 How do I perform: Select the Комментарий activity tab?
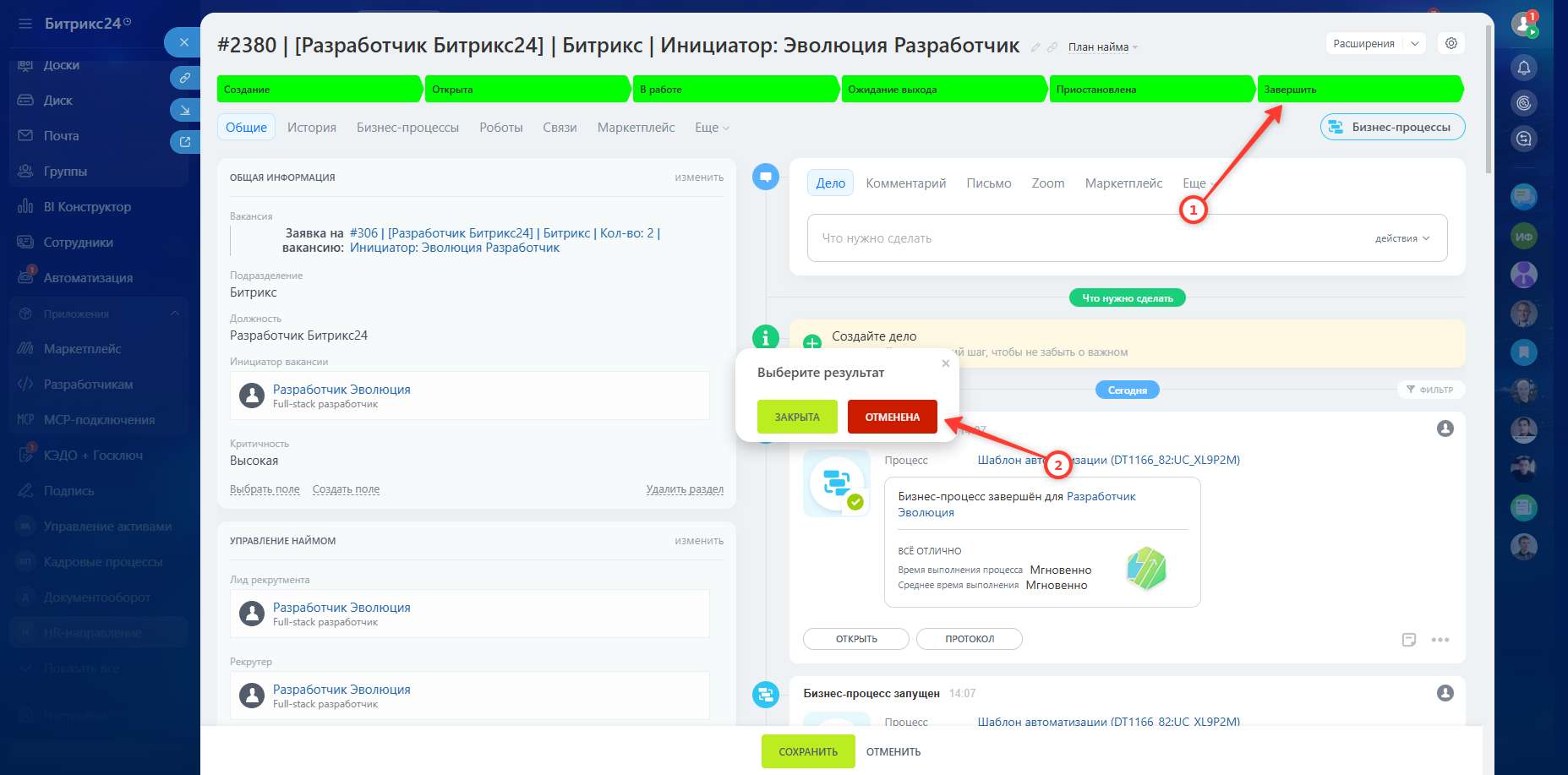click(x=906, y=183)
